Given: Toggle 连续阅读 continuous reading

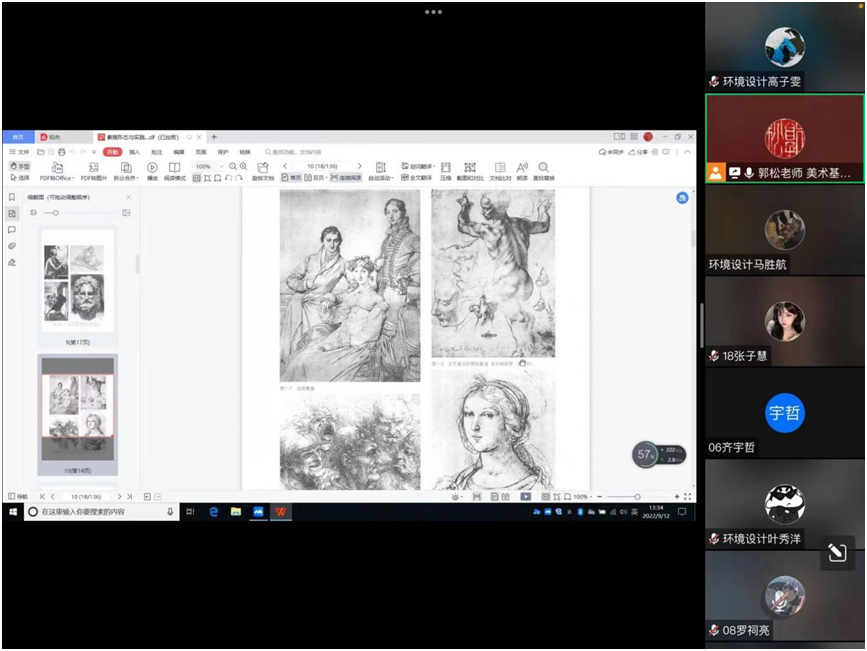Looking at the screenshot, I should pyautogui.click(x=346, y=178).
